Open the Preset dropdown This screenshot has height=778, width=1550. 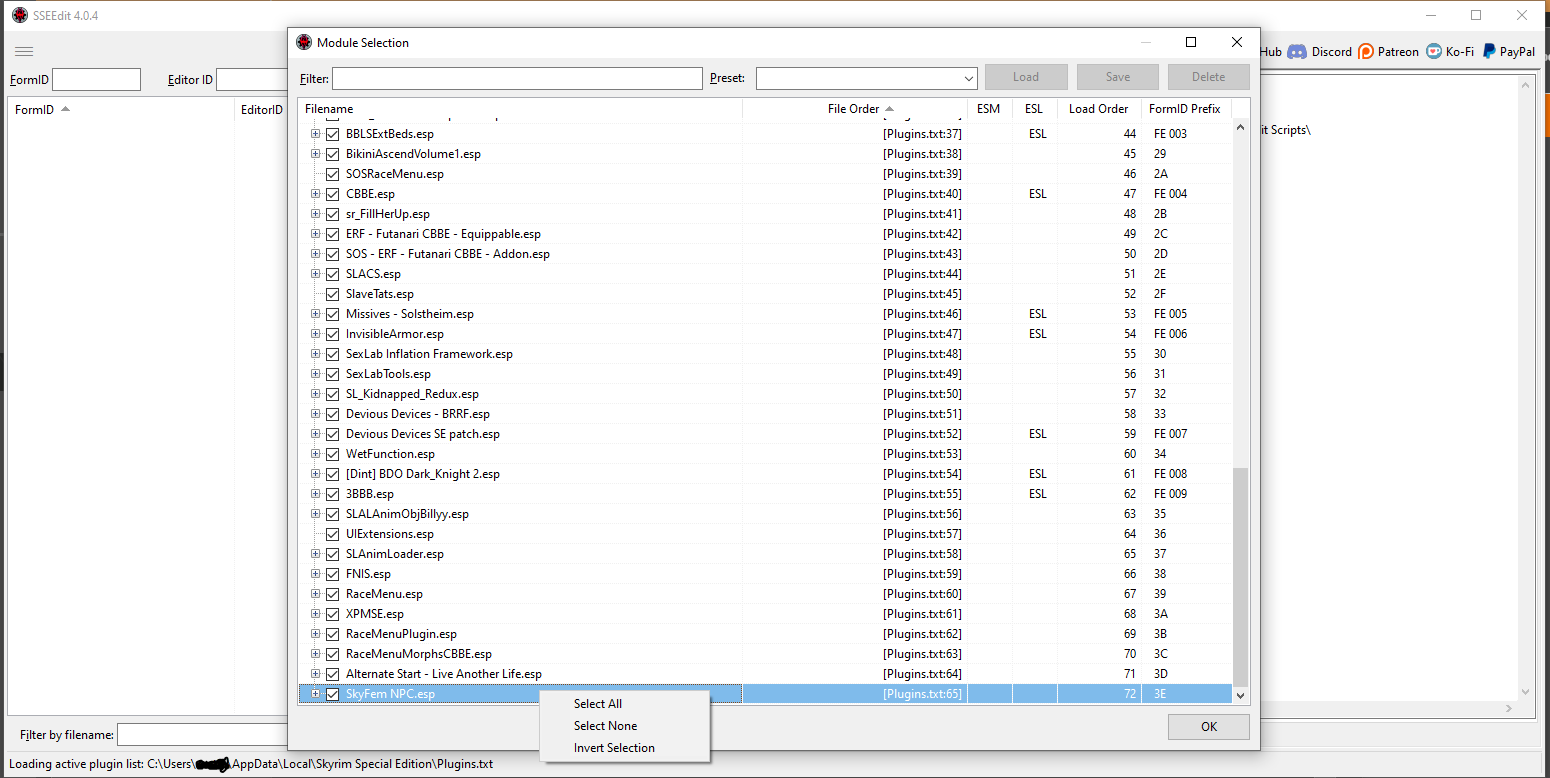[x=967, y=78]
